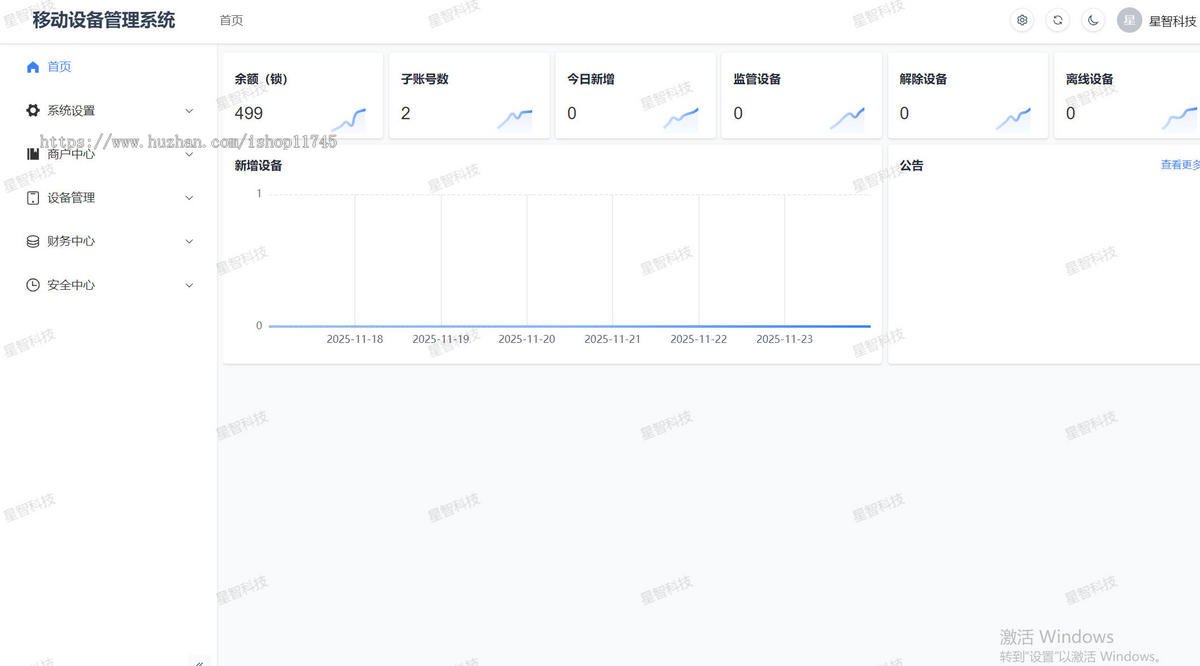Open the 查看更多 link in 公告 panel

(1180, 165)
